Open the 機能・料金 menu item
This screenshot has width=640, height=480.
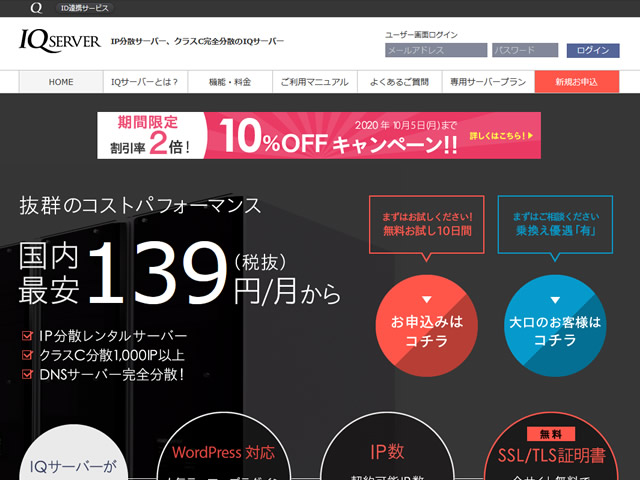point(230,82)
